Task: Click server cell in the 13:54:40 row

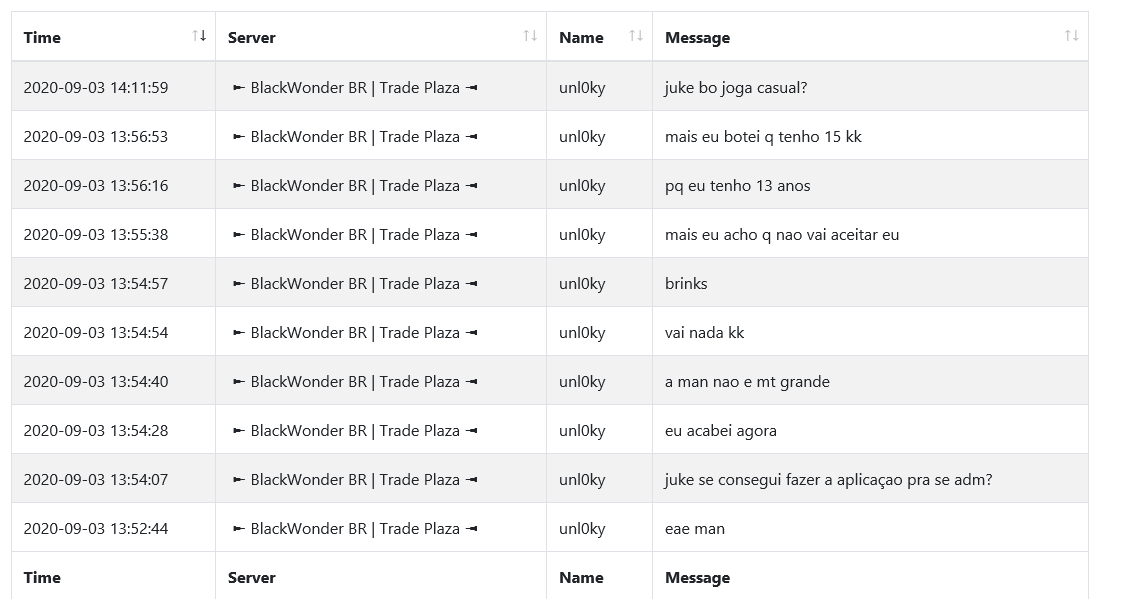Action: coord(381,380)
